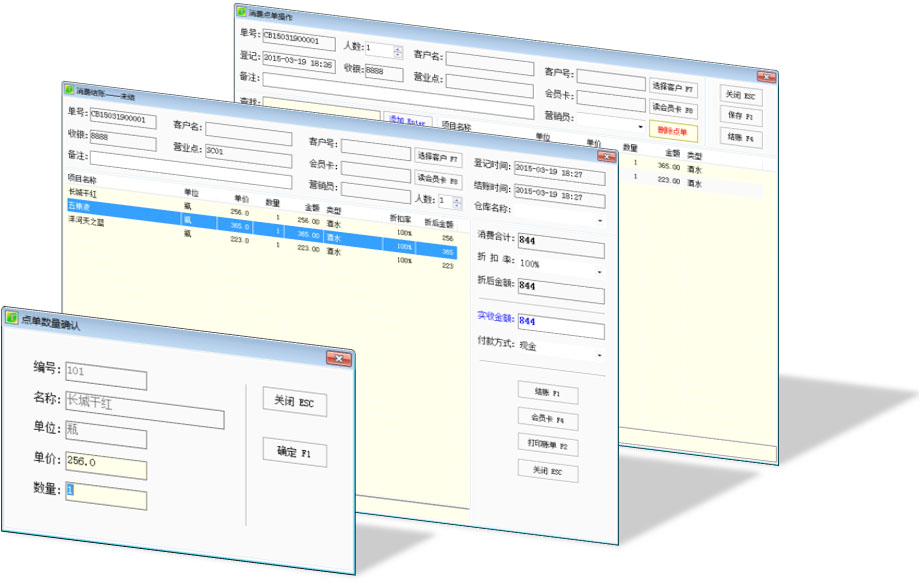The image size is (919, 582).
Task: Open the 付款方式 payment method dropdown
Action: (599, 355)
